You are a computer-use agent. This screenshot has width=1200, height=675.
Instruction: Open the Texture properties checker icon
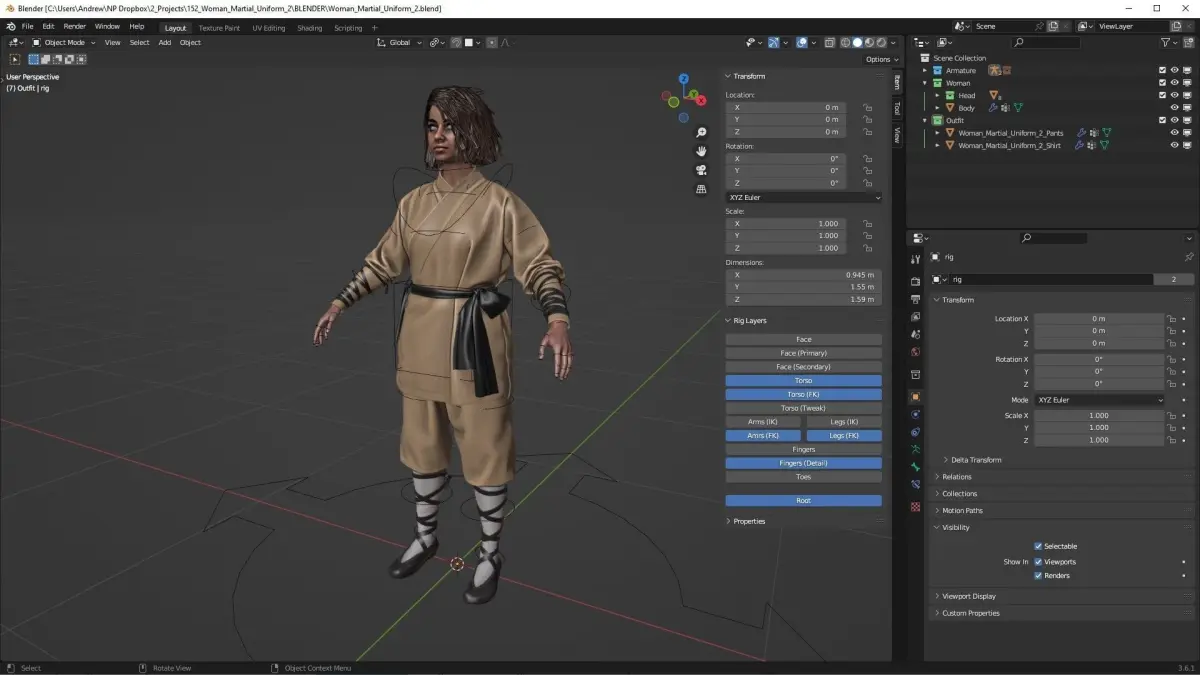(915, 507)
